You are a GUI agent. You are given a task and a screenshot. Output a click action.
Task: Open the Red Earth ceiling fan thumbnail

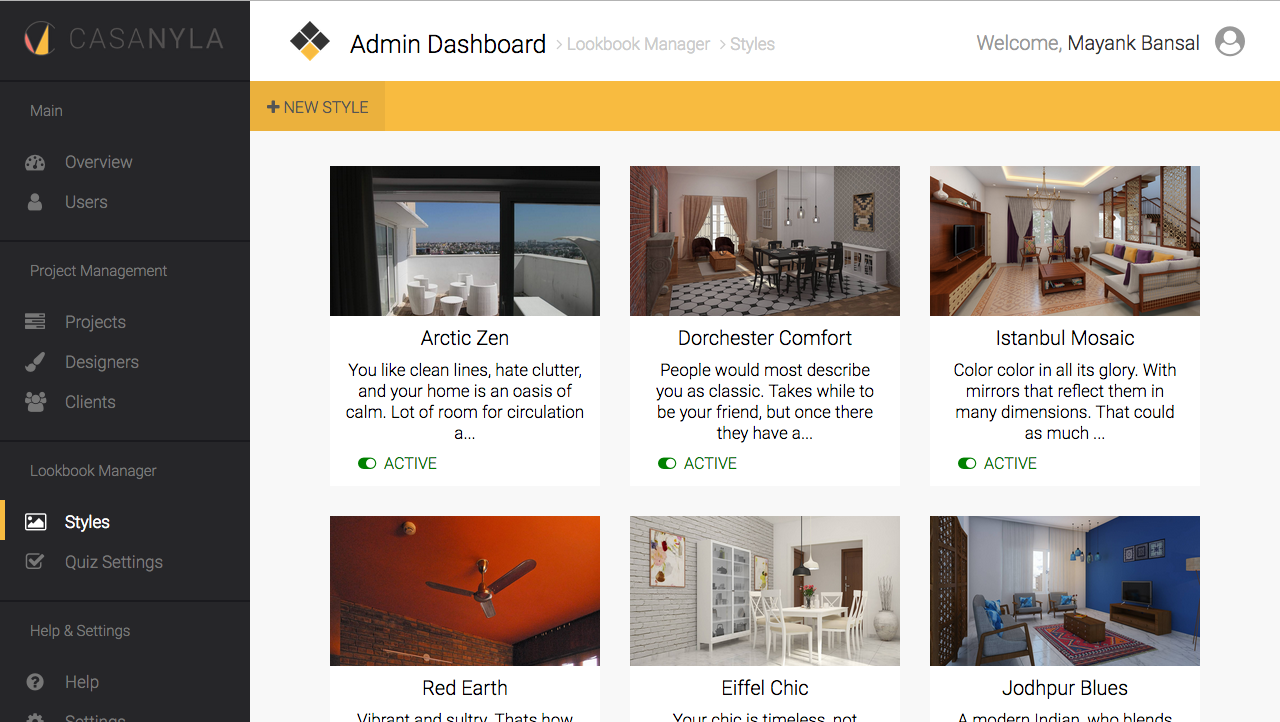465,591
